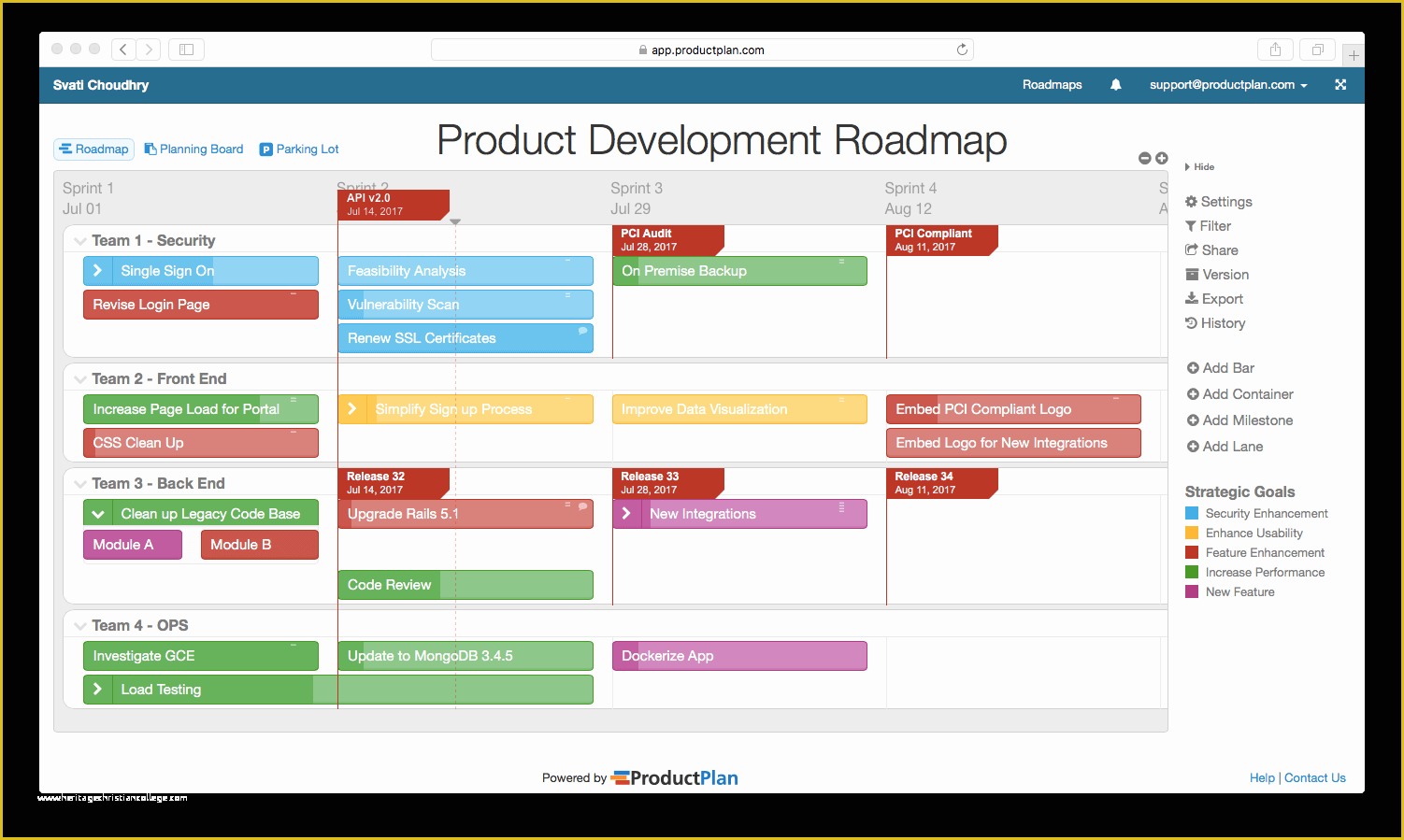This screenshot has width=1404, height=840.
Task: Switch to the Planning Board view
Action: tap(193, 149)
